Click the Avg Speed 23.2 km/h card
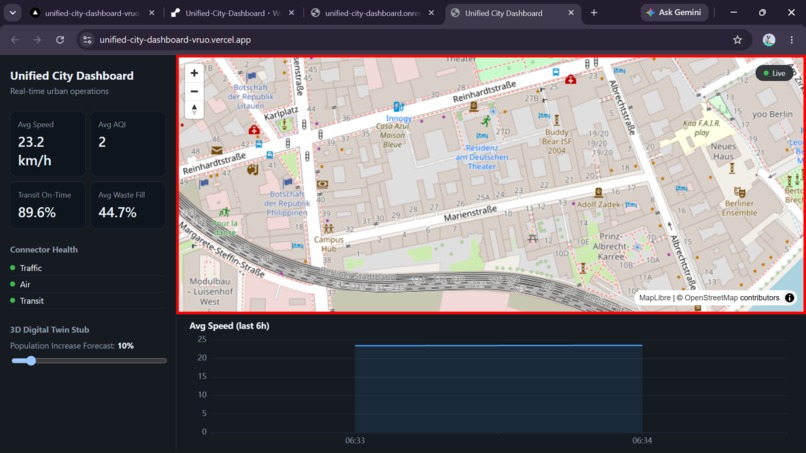Screen dimensions: 806x453 (47, 144)
